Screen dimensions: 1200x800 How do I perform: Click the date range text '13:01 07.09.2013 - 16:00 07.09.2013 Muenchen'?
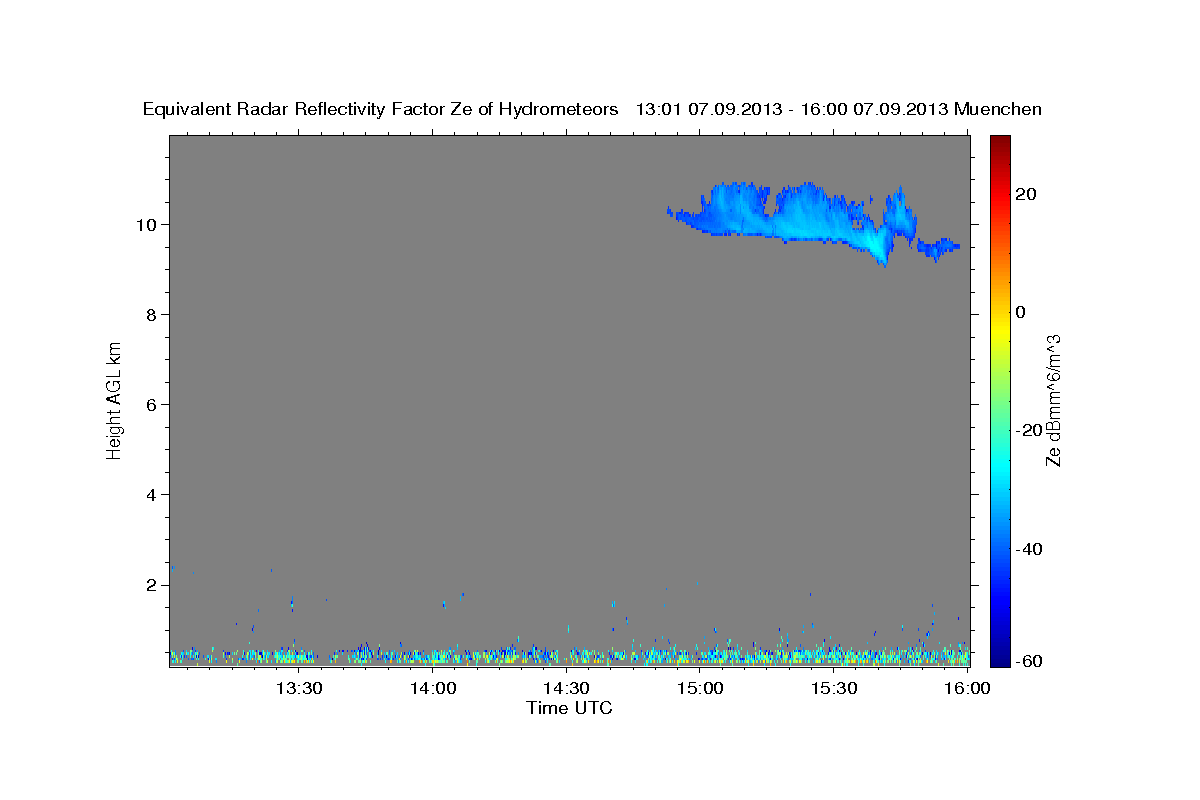coord(839,109)
